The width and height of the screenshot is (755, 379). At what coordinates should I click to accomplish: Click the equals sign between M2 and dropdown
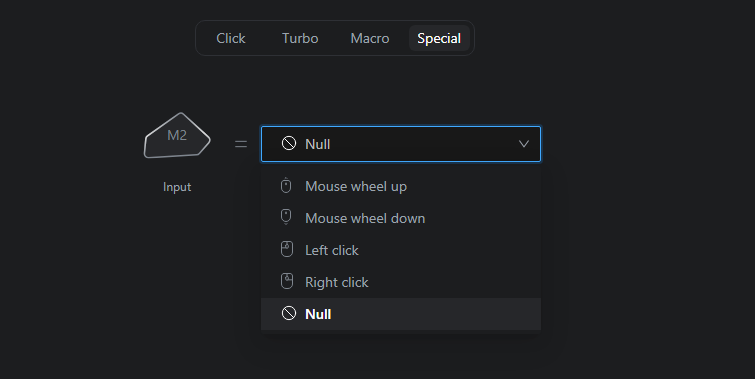point(241,144)
